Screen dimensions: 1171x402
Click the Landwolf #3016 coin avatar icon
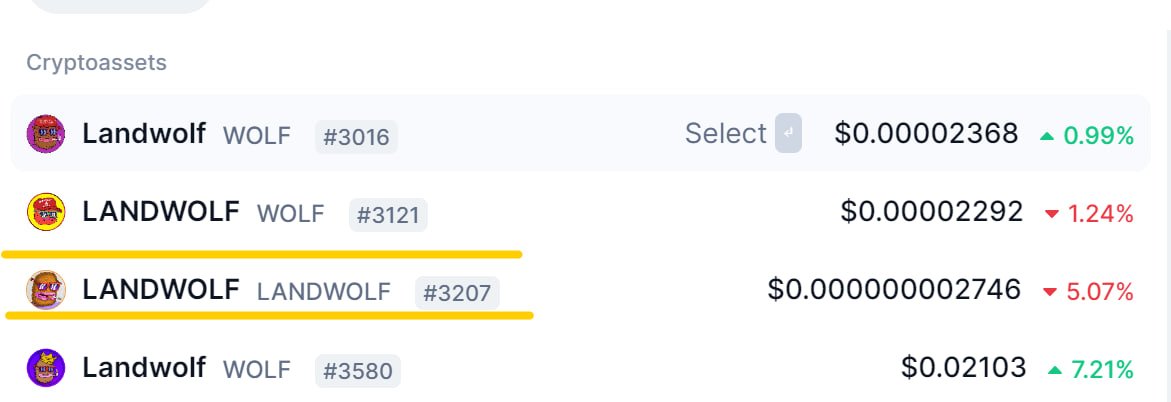tap(46, 134)
